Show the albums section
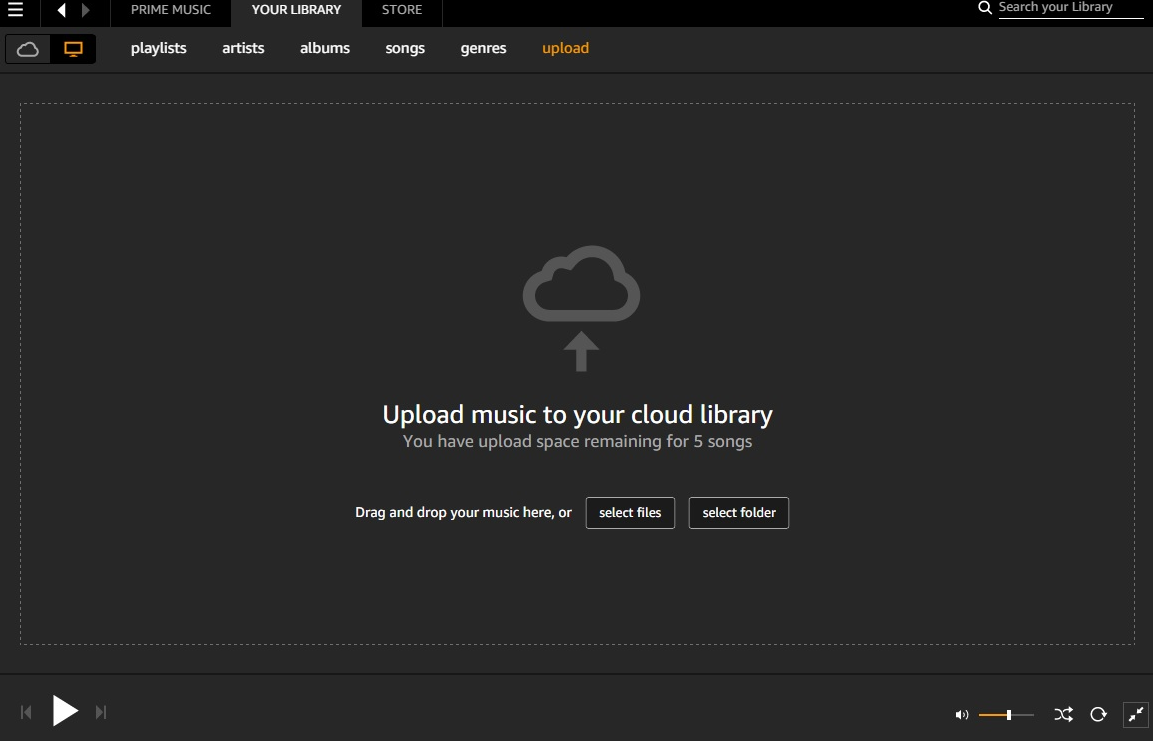Viewport: 1153px width, 741px height. 325,49
